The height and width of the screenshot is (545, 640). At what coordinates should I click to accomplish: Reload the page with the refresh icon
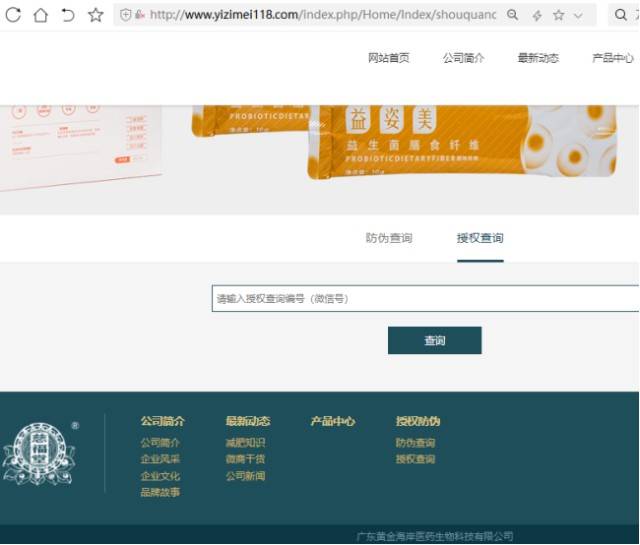(x=13, y=15)
